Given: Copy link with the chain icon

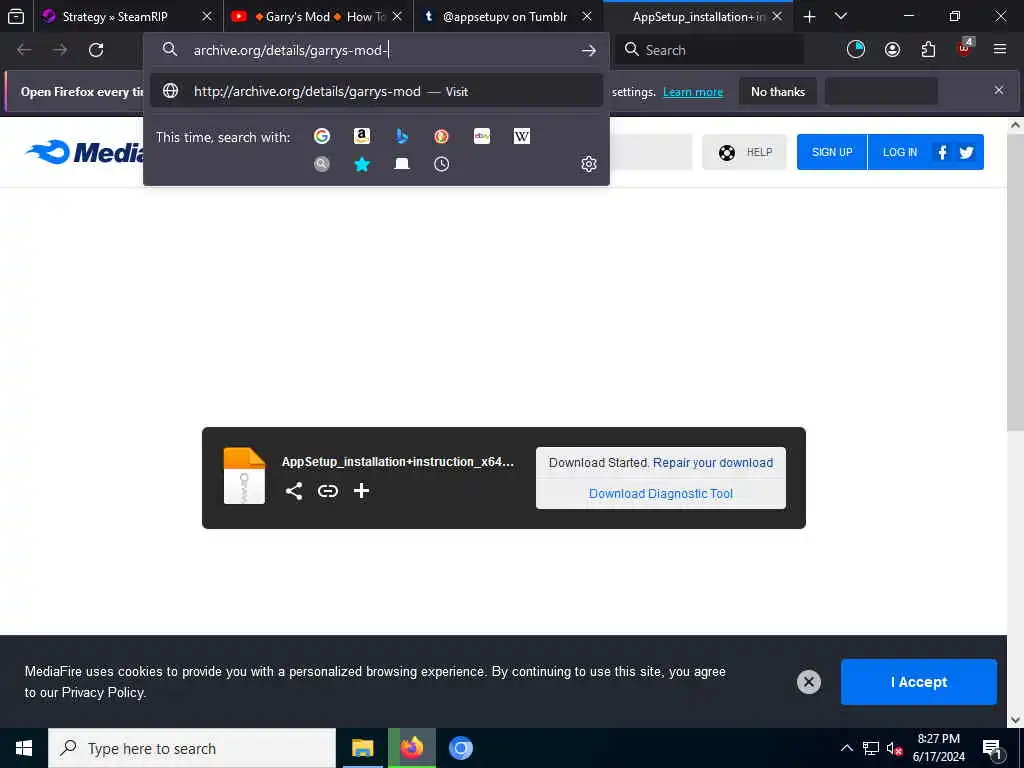Looking at the screenshot, I should [328, 491].
